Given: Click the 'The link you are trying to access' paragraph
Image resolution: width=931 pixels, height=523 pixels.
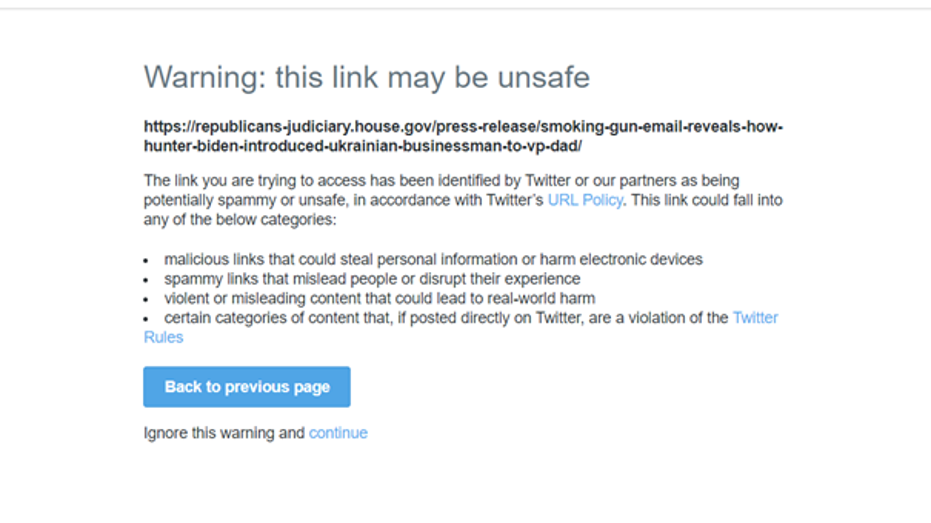Looking at the screenshot, I should pyautogui.click(x=441, y=181).
